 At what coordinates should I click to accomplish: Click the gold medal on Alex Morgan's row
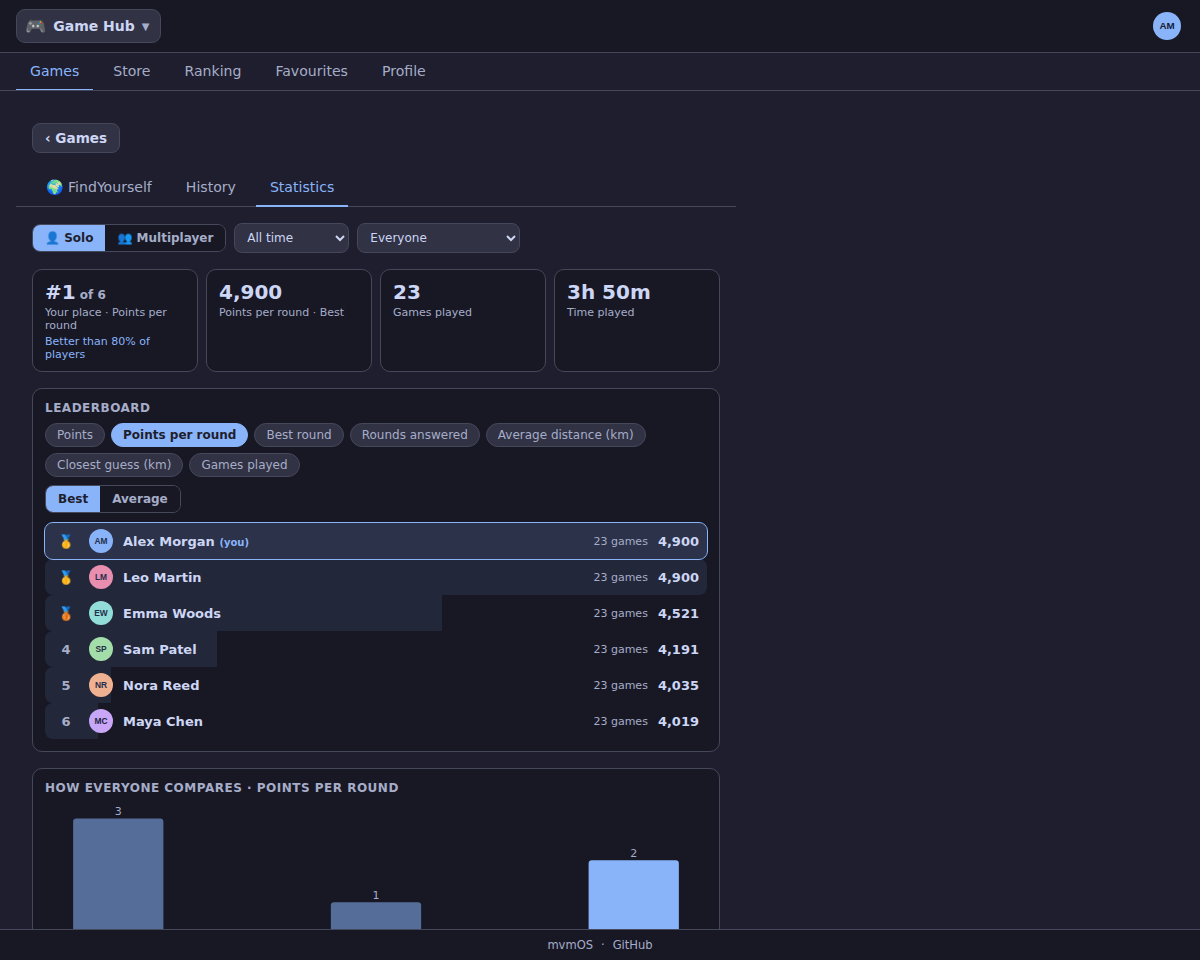tap(66, 541)
